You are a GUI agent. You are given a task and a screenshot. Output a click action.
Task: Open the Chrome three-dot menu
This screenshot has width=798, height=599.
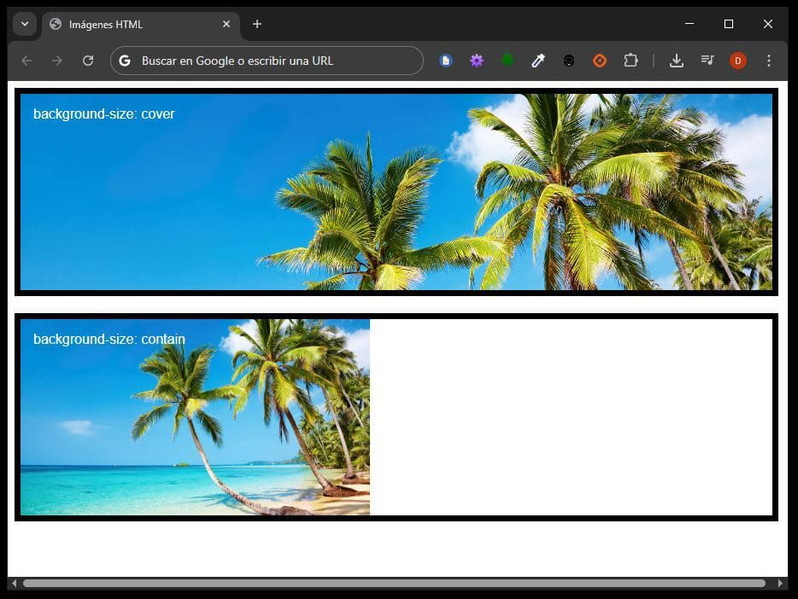coord(768,61)
